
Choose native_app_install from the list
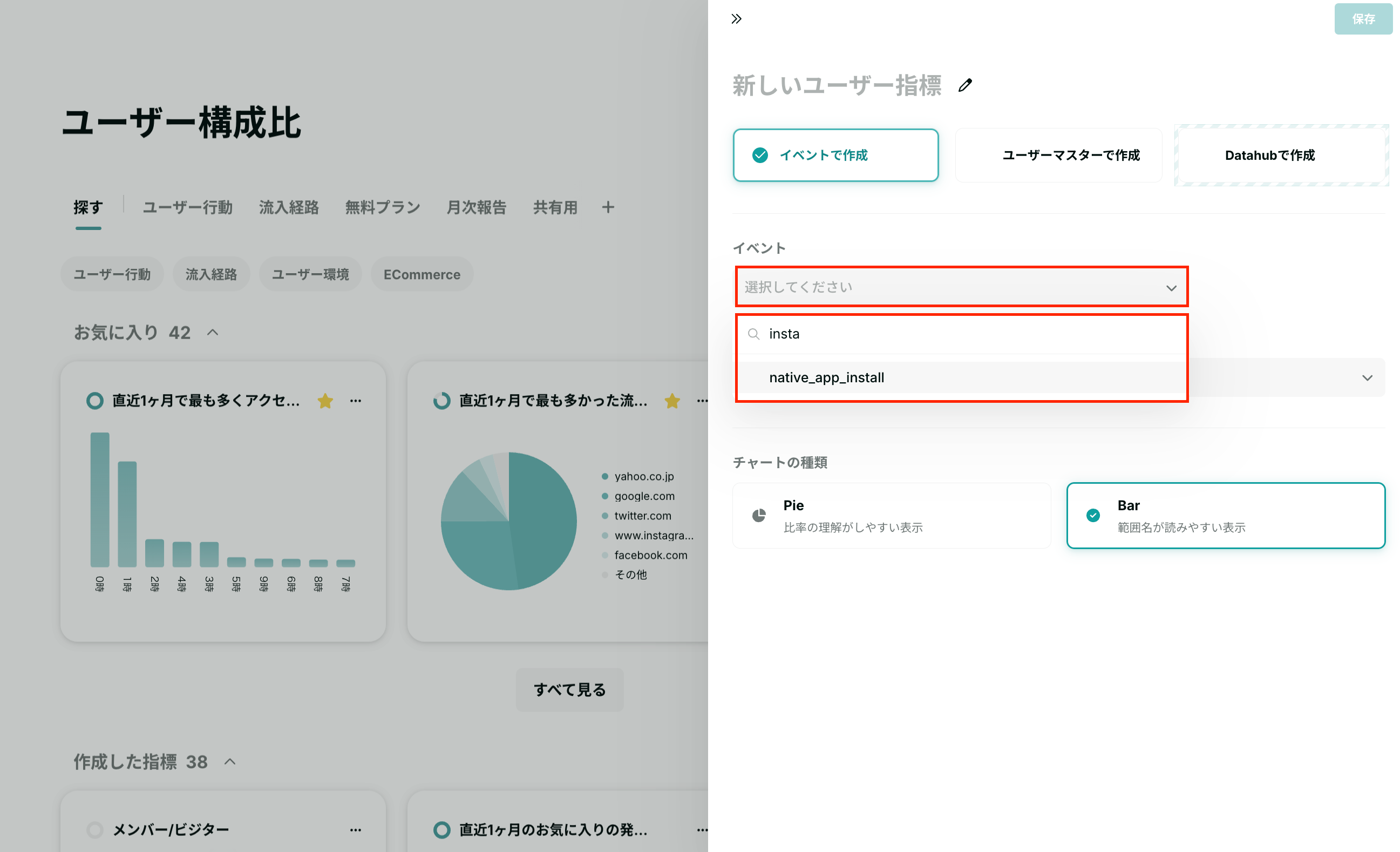(961, 377)
